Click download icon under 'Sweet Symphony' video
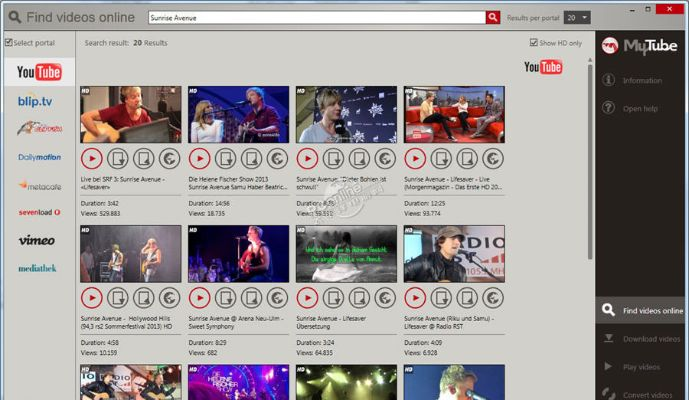Screen dimensions: 689x400 (x=225, y=297)
